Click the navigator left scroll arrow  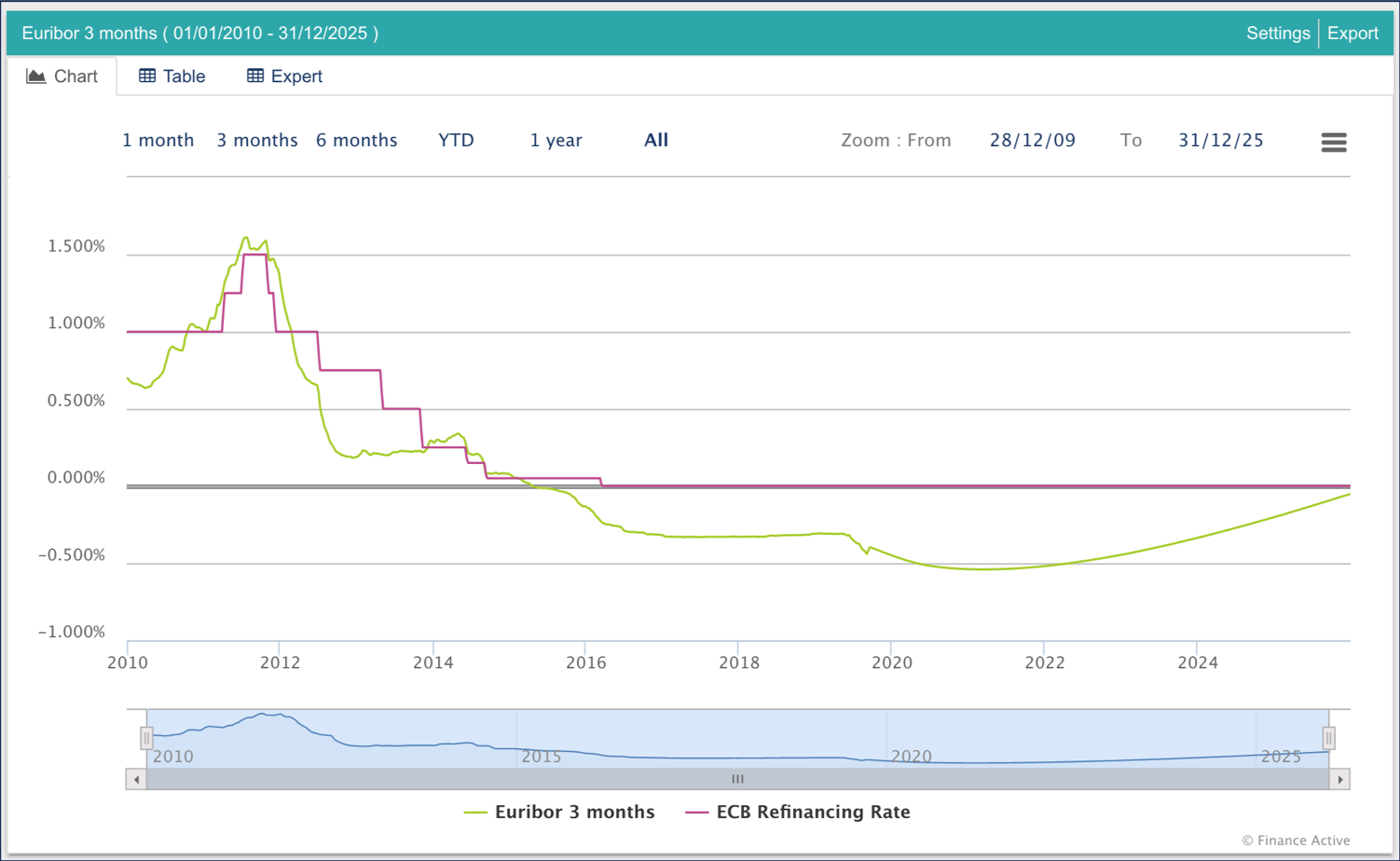tap(137, 779)
